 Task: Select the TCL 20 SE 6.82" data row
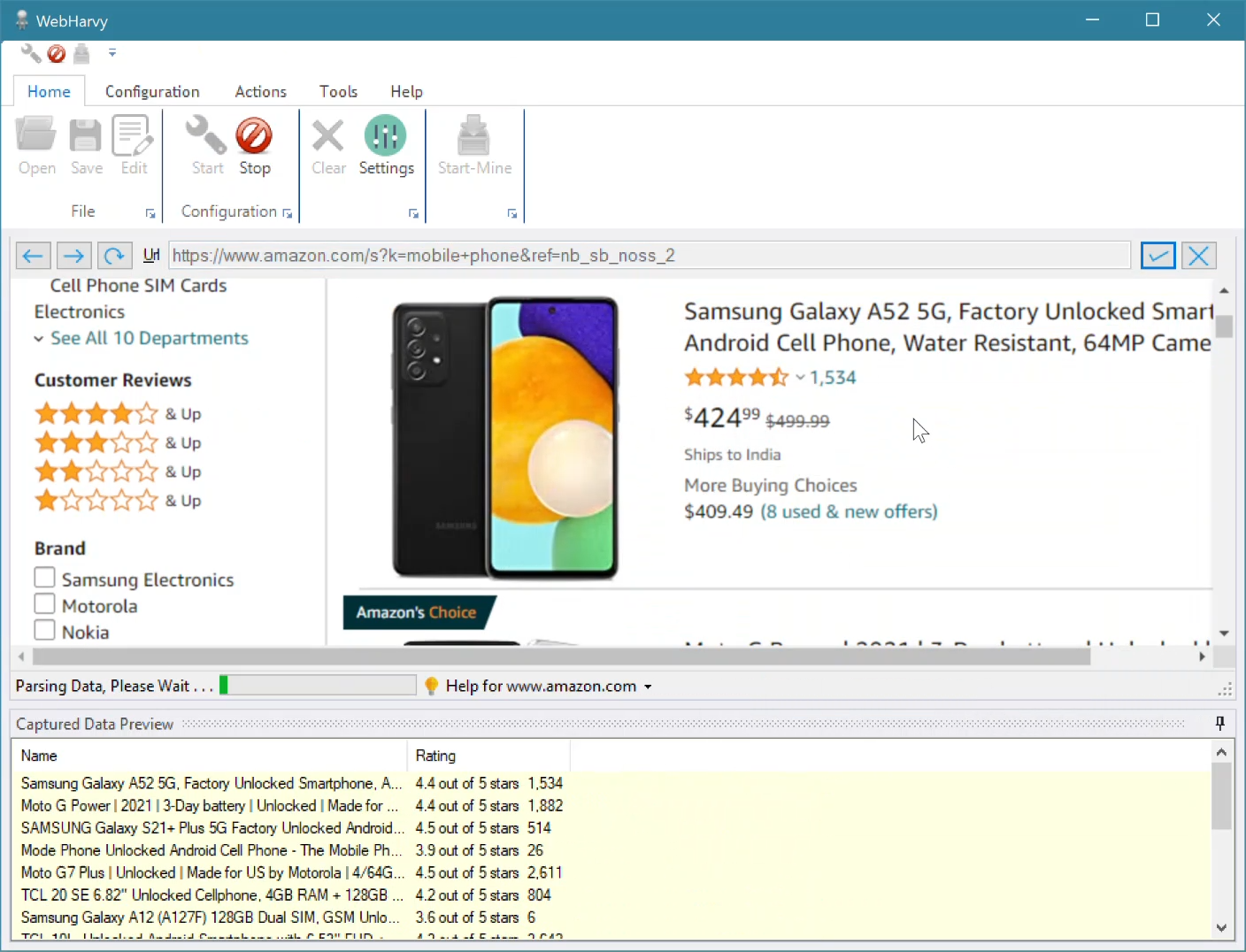(612, 894)
